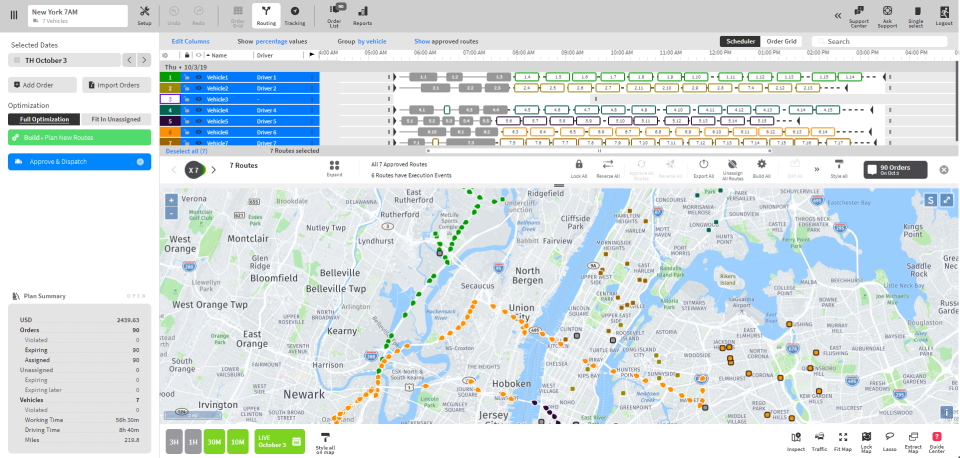Open the Order List with 90 badge
This screenshot has width=960, height=458.
334,15
